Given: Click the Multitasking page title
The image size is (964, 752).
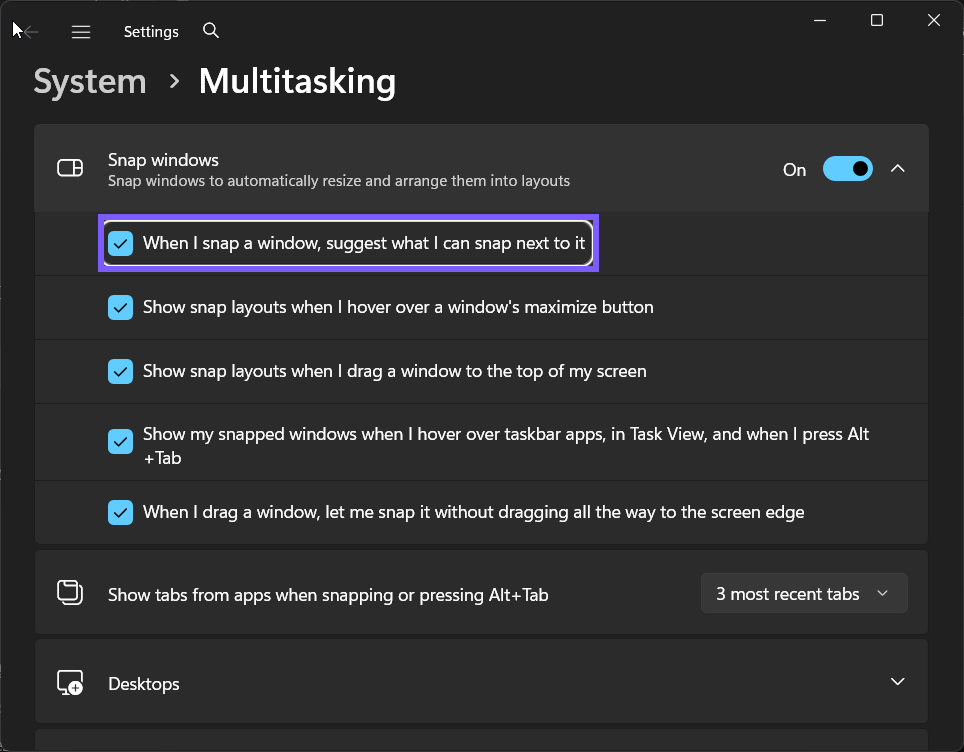Looking at the screenshot, I should click(298, 82).
